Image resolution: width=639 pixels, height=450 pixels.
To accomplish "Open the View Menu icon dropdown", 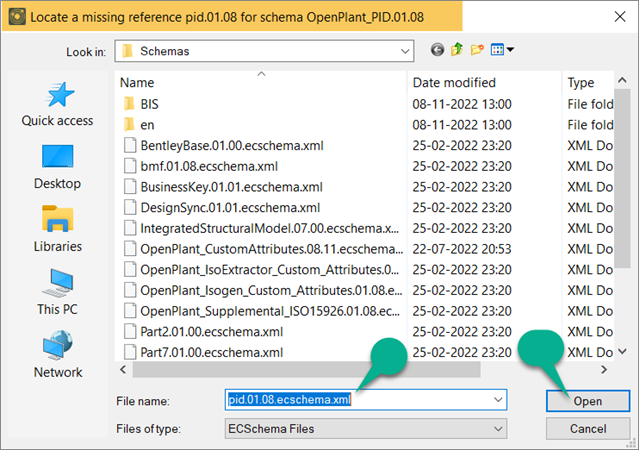I will click(504, 50).
